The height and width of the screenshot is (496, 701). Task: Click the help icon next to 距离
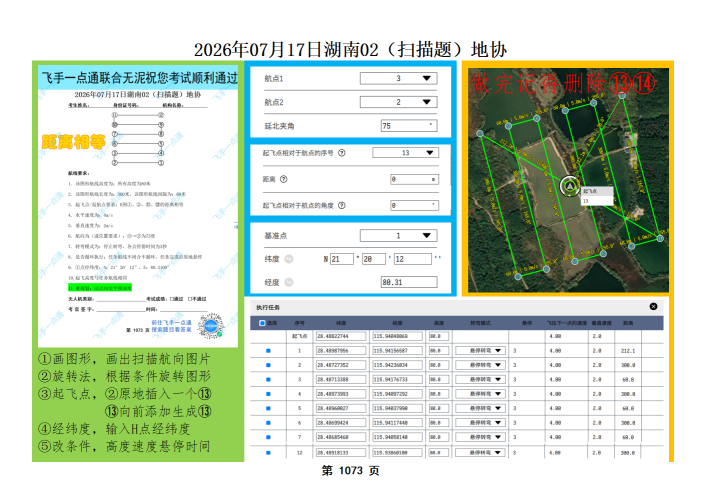283,179
